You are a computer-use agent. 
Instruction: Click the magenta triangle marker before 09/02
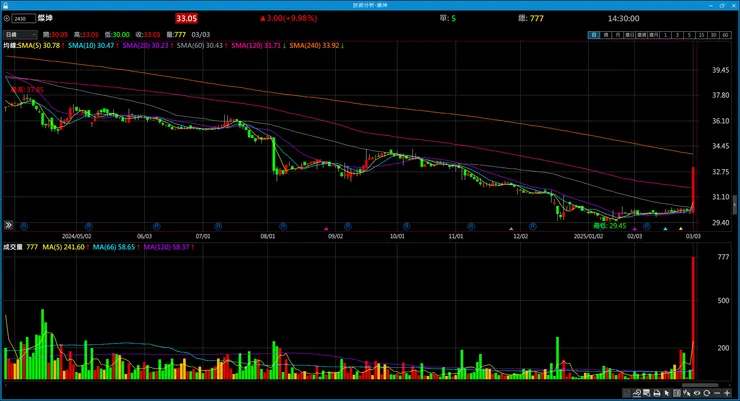[326, 229]
